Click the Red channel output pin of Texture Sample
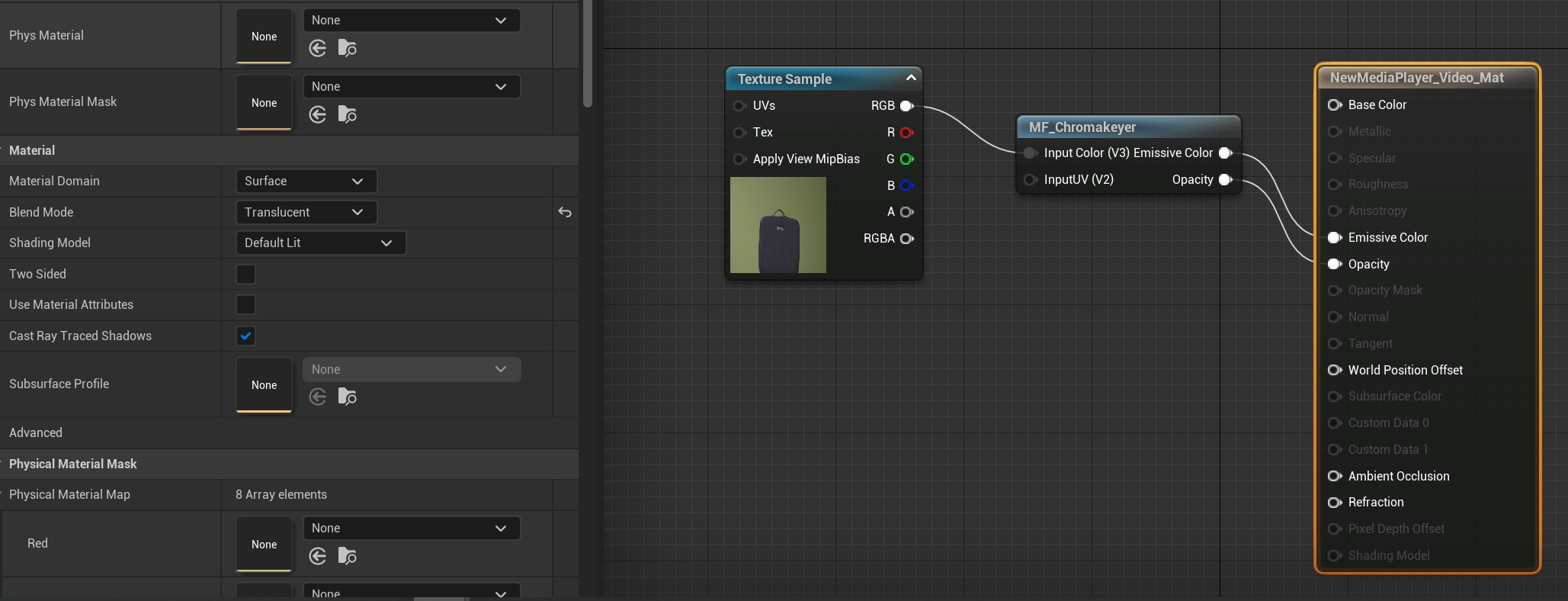 click(906, 133)
